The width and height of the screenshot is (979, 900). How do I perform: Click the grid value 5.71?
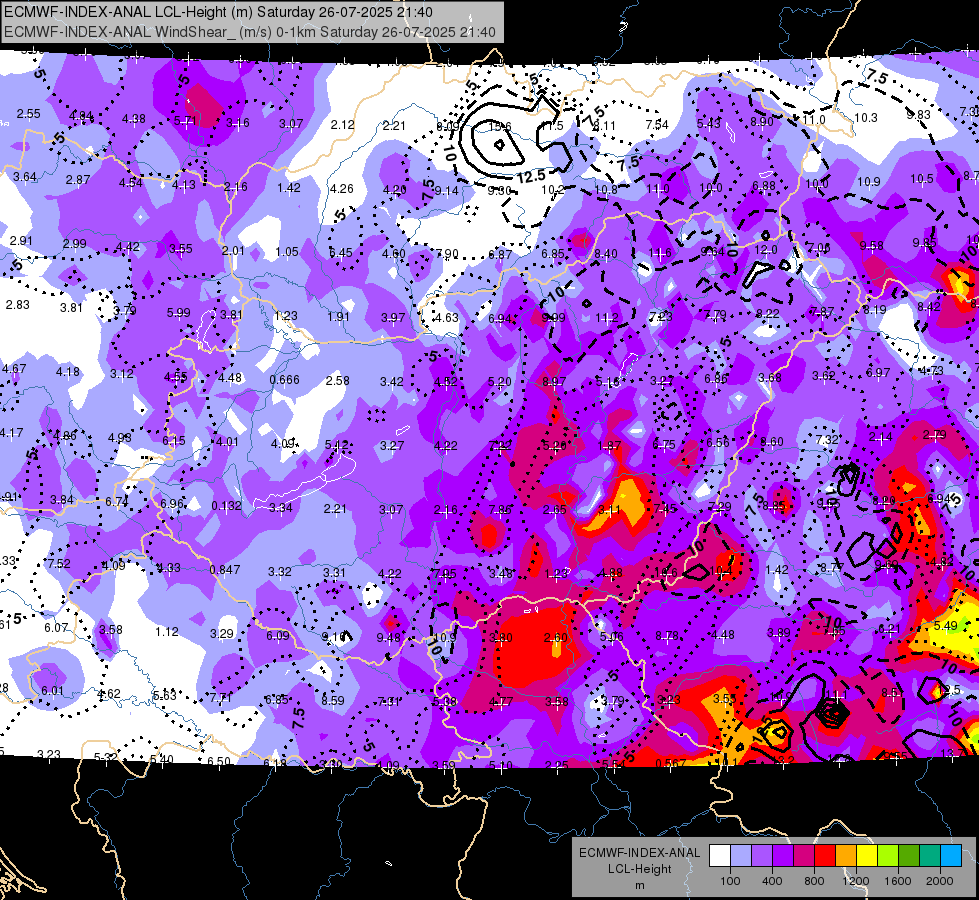185,121
